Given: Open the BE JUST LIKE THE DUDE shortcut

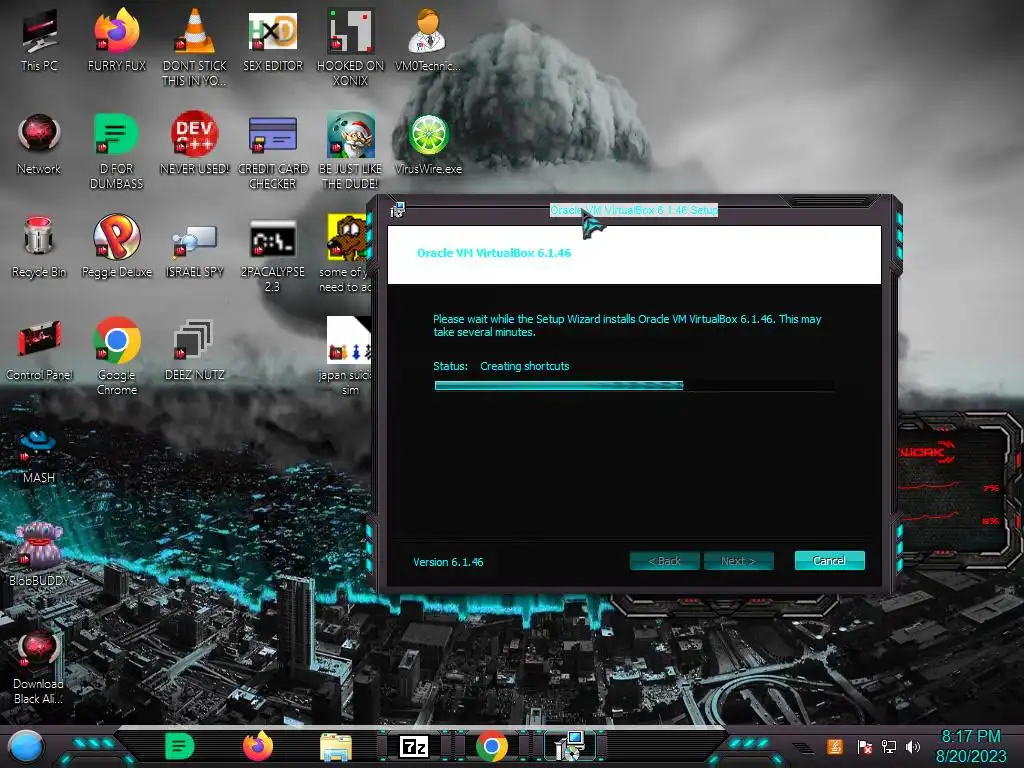Looking at the screenshot, I should [x=350, y=150].
